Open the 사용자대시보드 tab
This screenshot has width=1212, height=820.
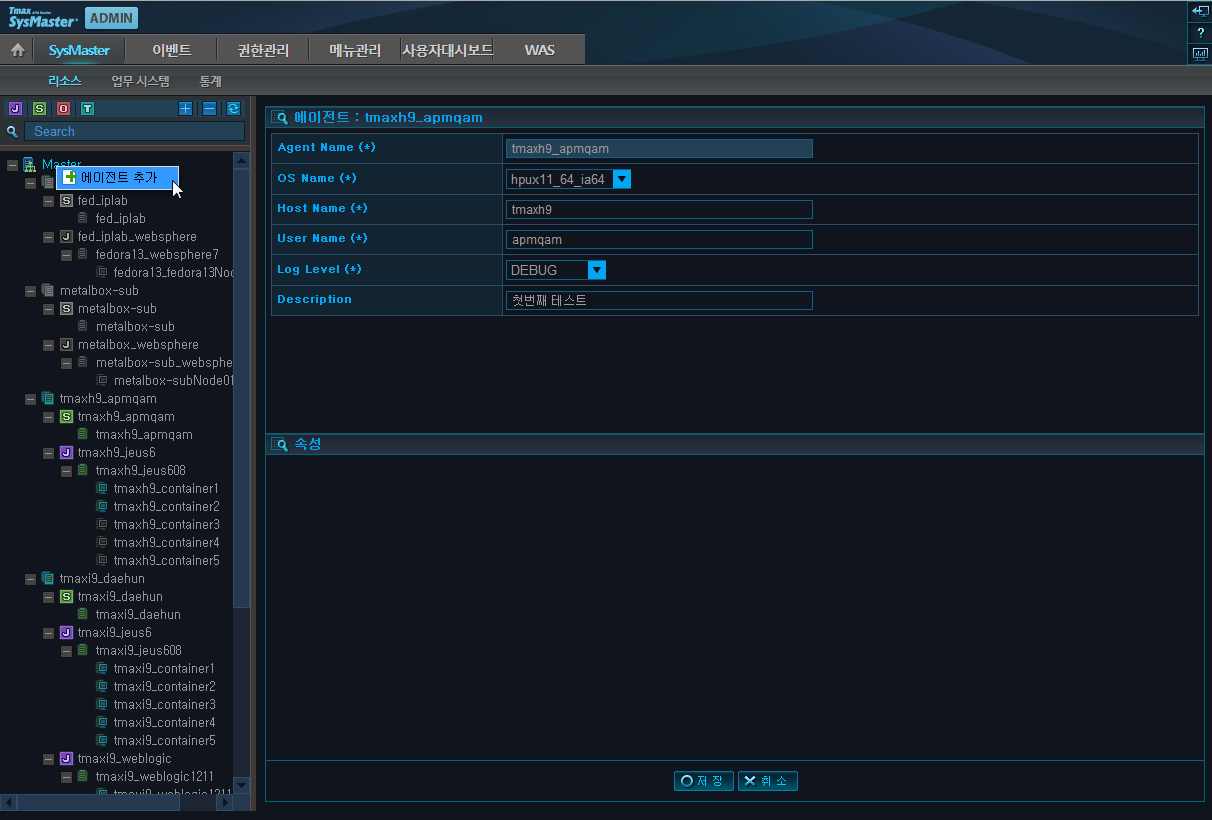447,50
